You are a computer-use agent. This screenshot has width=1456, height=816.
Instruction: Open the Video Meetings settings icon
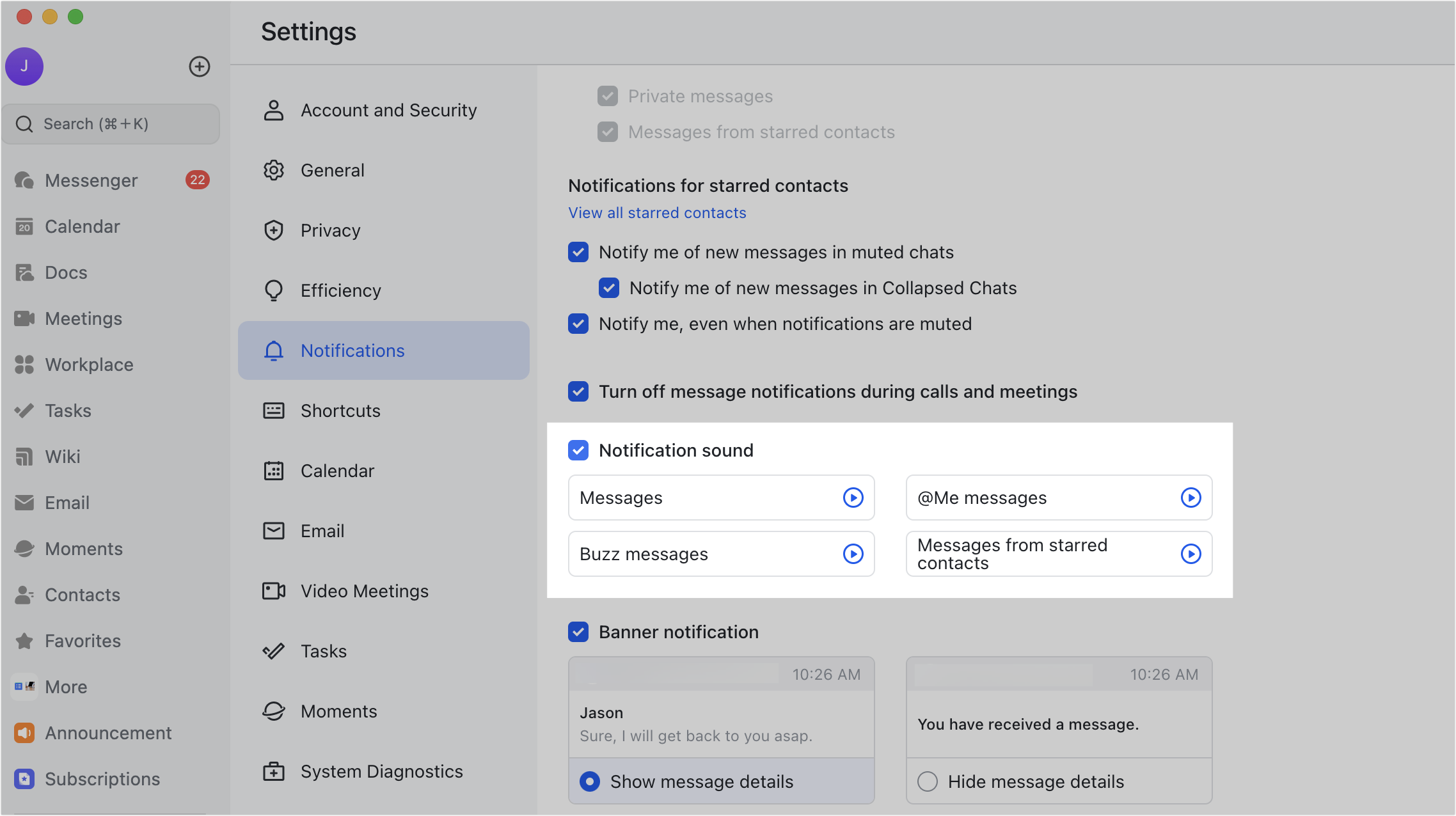(273, 591)
